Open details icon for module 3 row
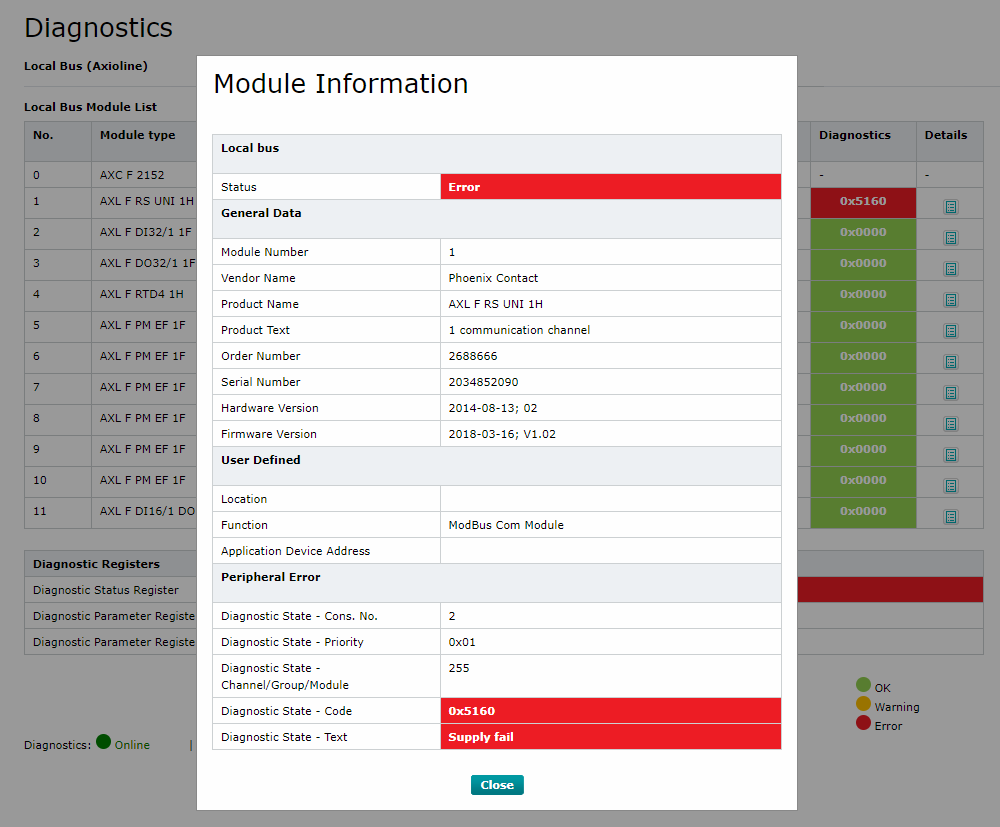The width and height of the screenshot is (1000, 827). 950,269
